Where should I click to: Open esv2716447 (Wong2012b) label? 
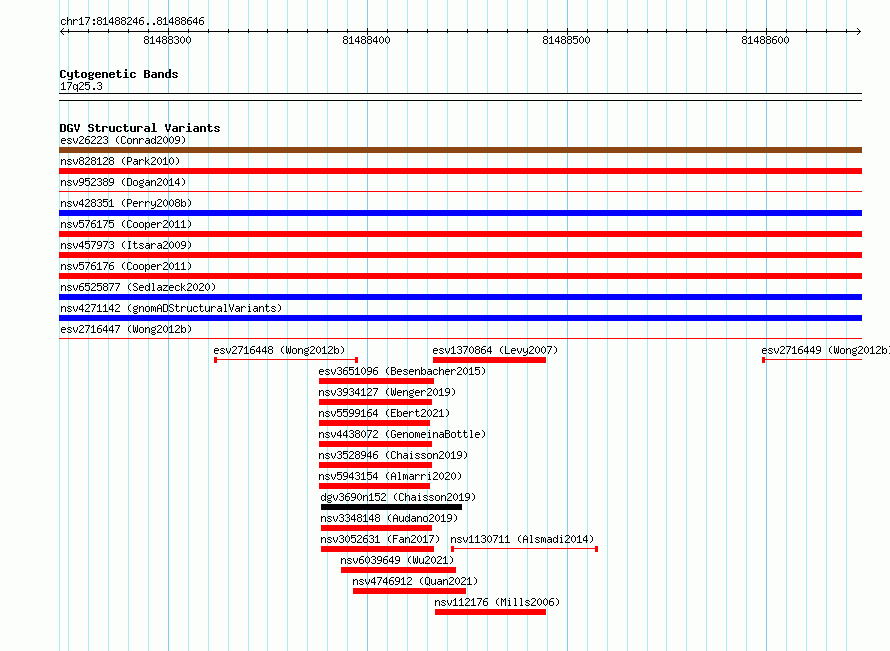point(126,329)
